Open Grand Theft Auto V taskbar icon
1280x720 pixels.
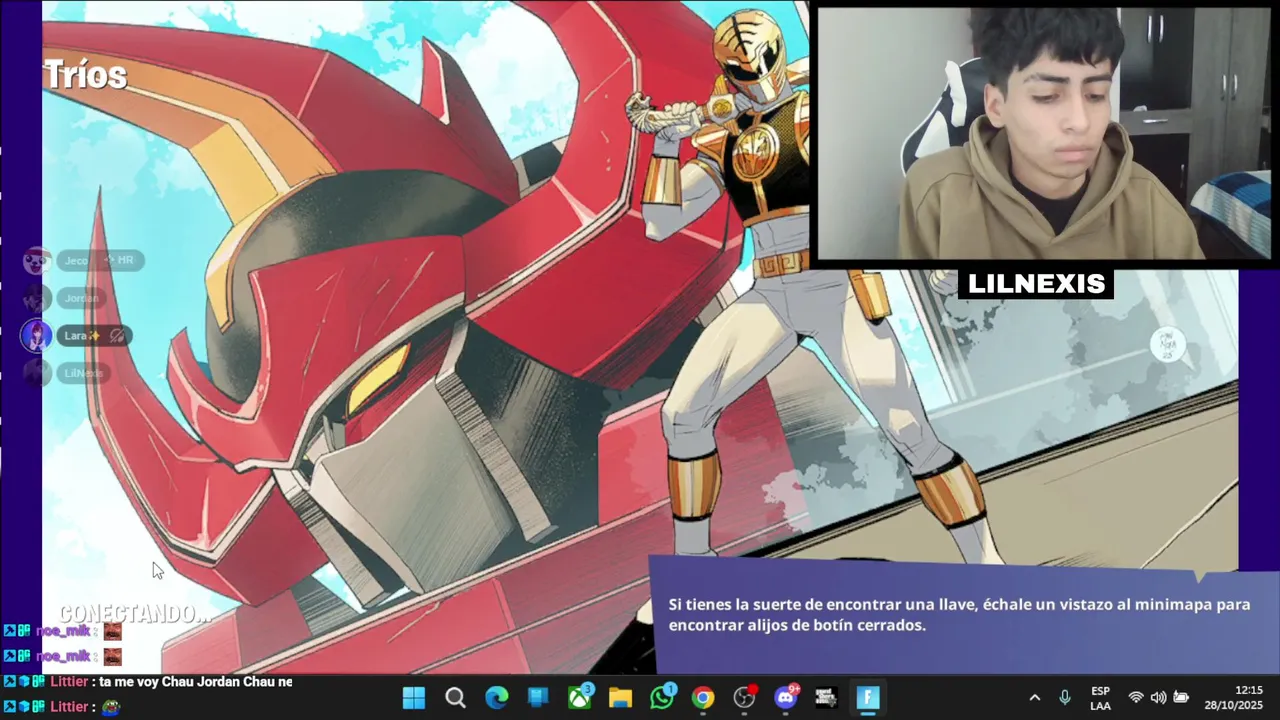coord(826,698)
